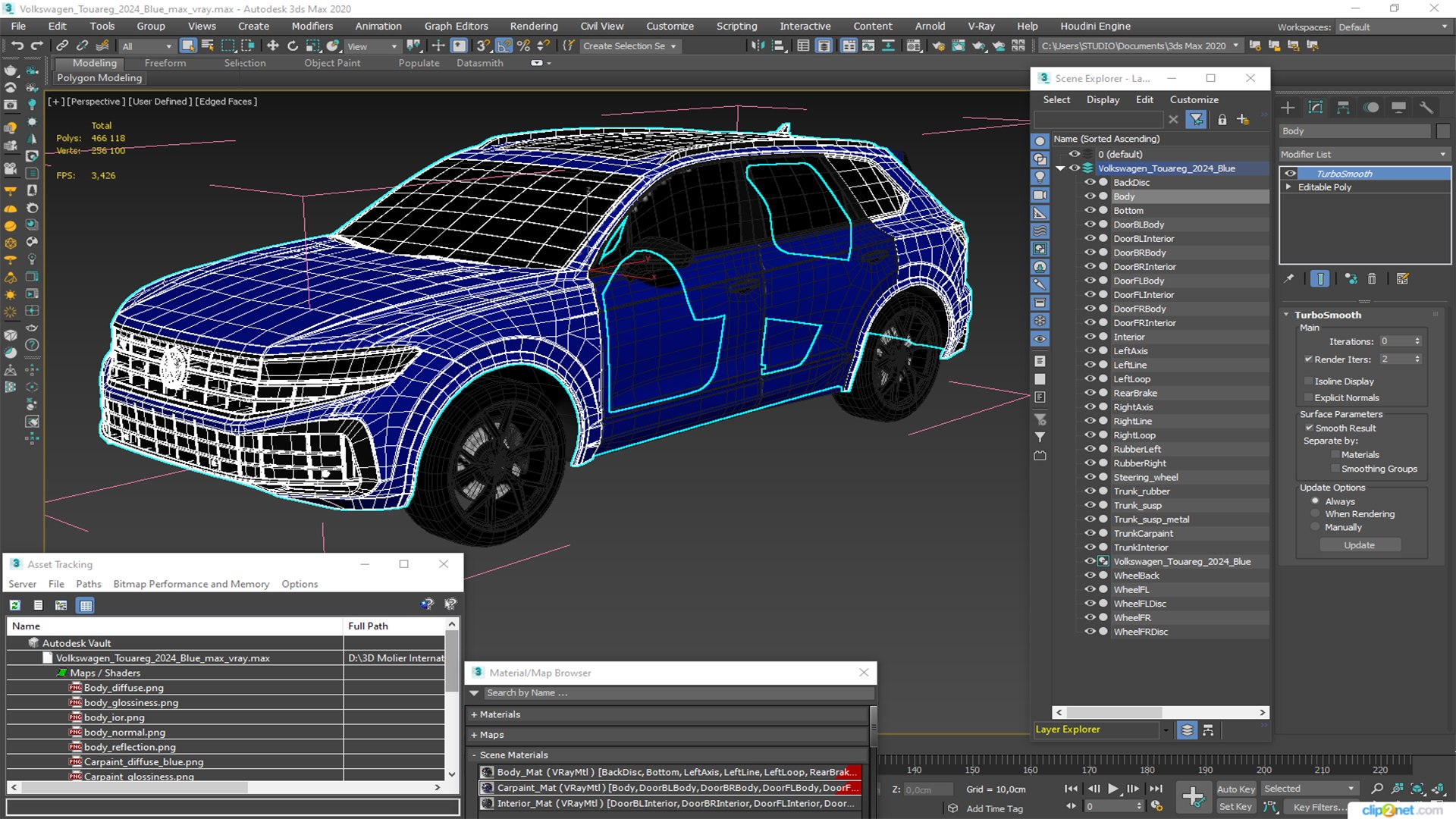Viewport: 1456px width, 819px height.
Task: Toggle visibility eye of BackDisc object
Action: [1090, 183]
